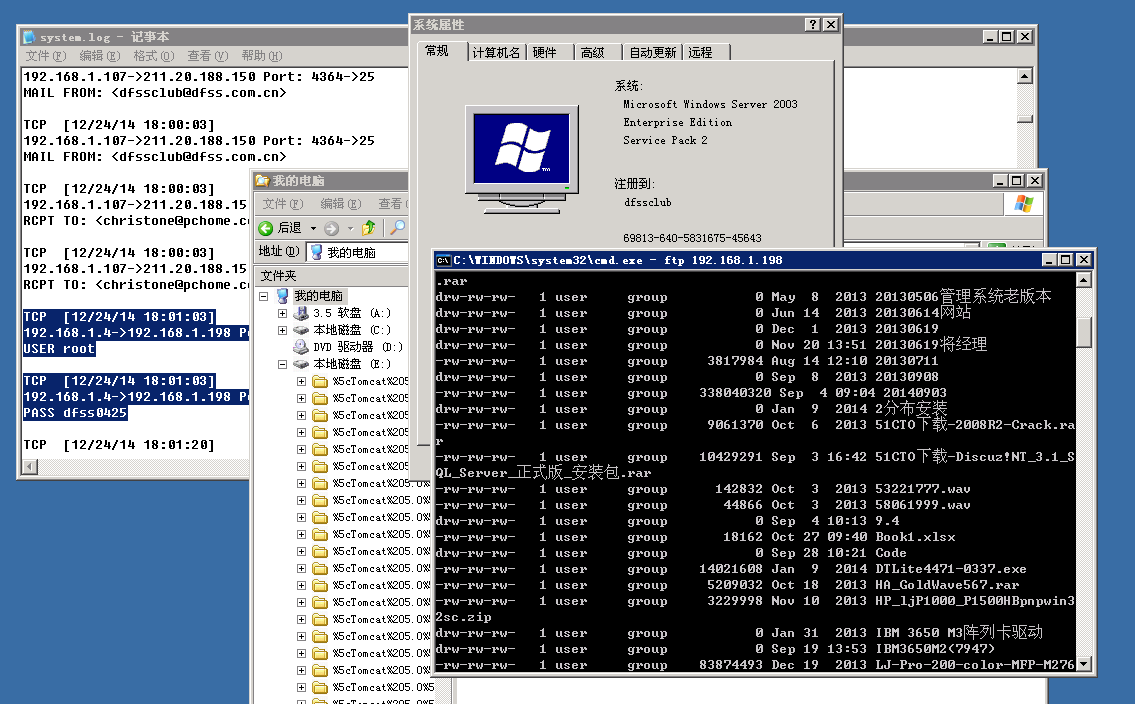1135x704 pixels.
Task: Select the 我的电脑 computer icon in tree
Action: tap(282, 296)
